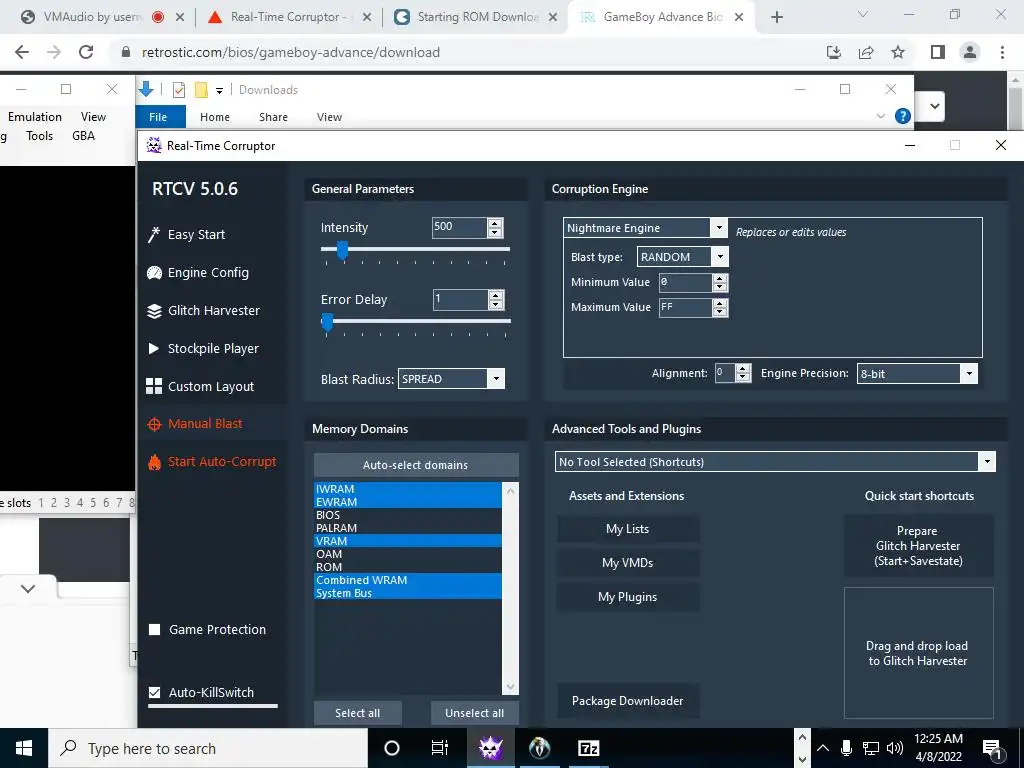The height and width of the screenshot is (768, 1024).
Task: Open 7-Zip taskbar icon
Action: (588, 748)
